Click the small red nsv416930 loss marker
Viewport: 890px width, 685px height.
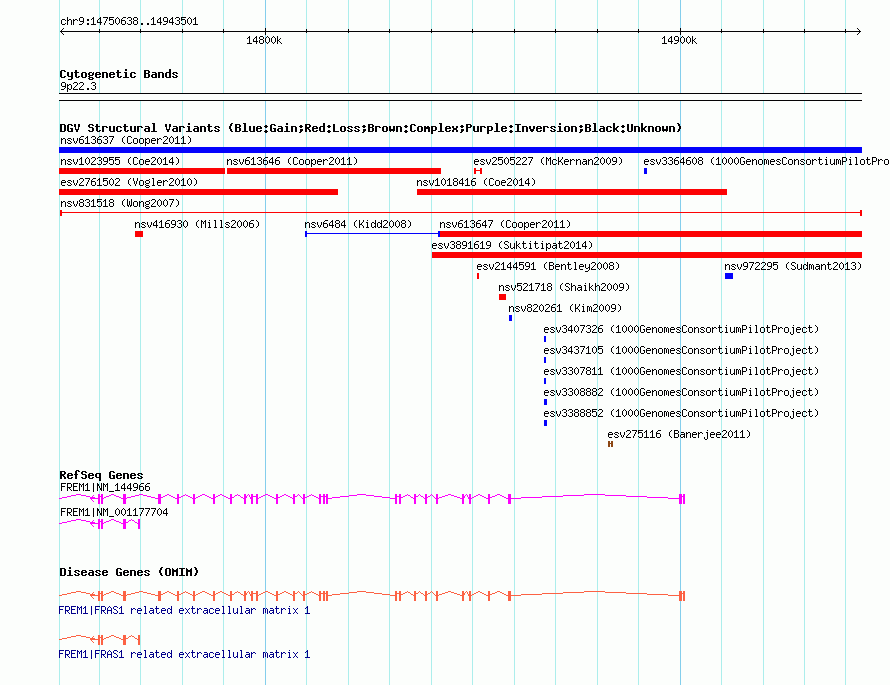[x=139, y=234]
